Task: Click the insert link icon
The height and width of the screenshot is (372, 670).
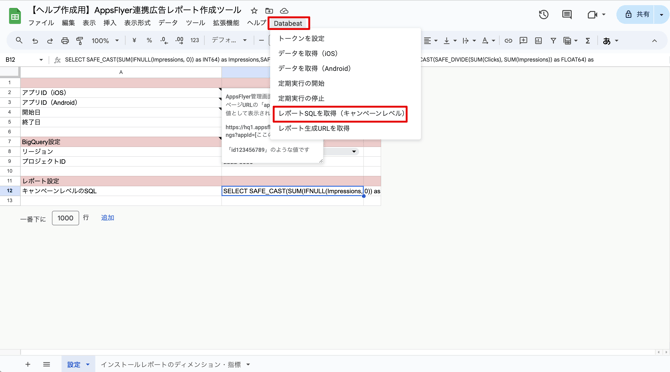Action: click(508, 41)
